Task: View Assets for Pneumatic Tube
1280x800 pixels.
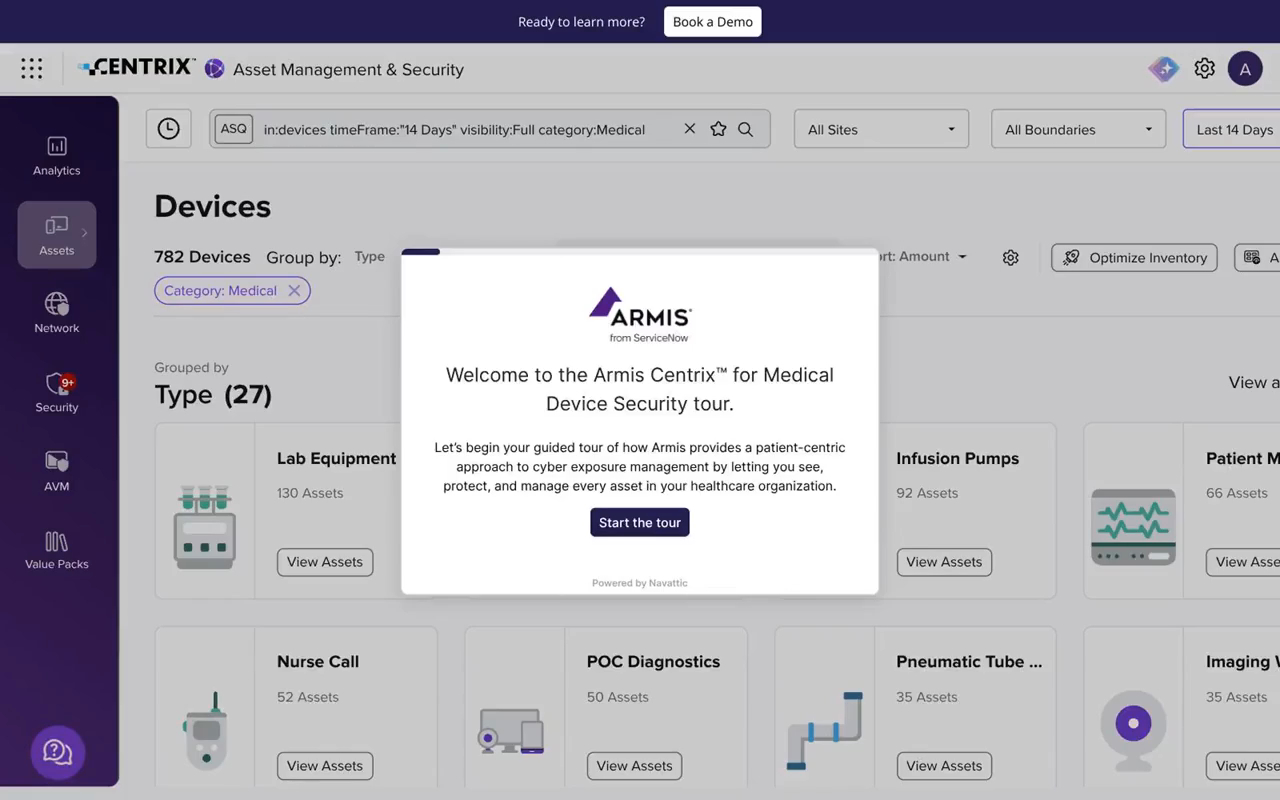Action: pyautogui.click(x=944, y=766)
